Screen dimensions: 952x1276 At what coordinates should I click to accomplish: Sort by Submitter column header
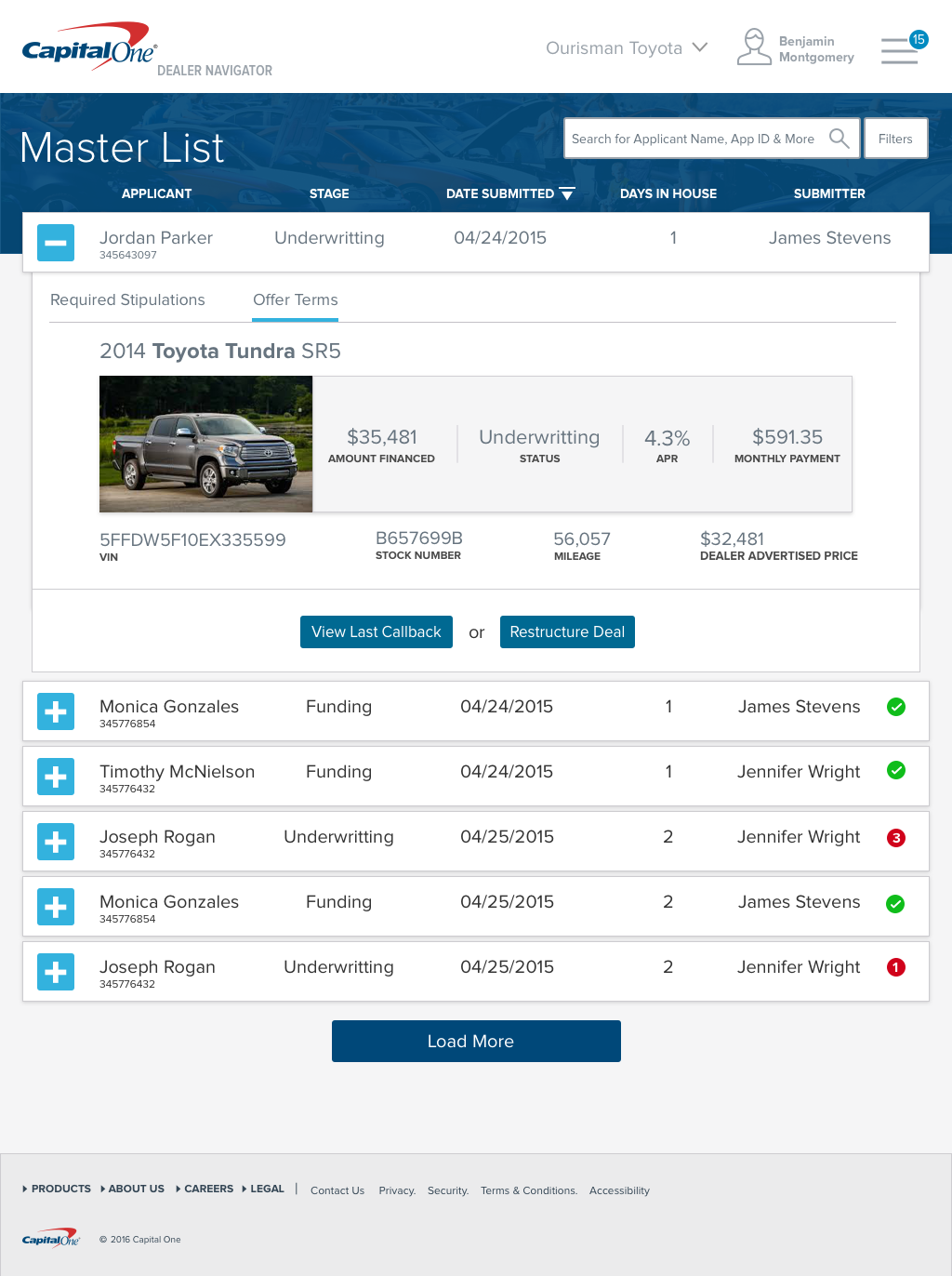tap(829, 193)
